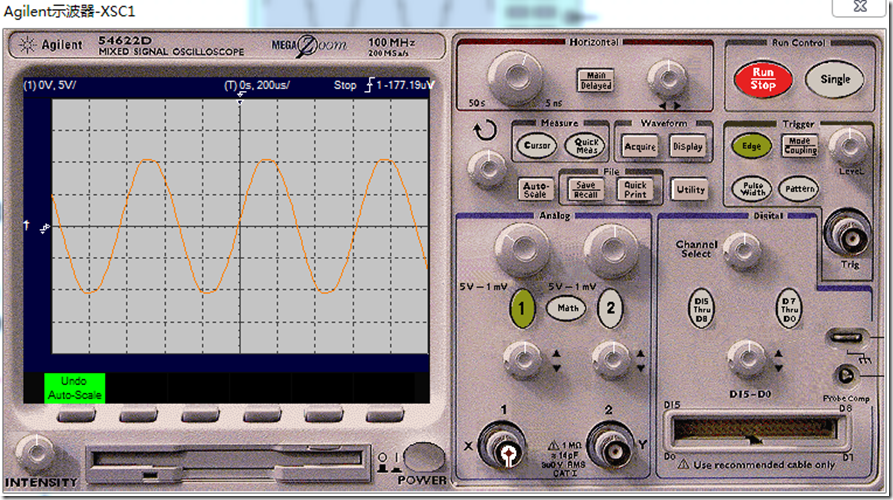Click channel 1 vertical position knob
The height and width of the screenshot is (500, 893).
tap(523, 360)
